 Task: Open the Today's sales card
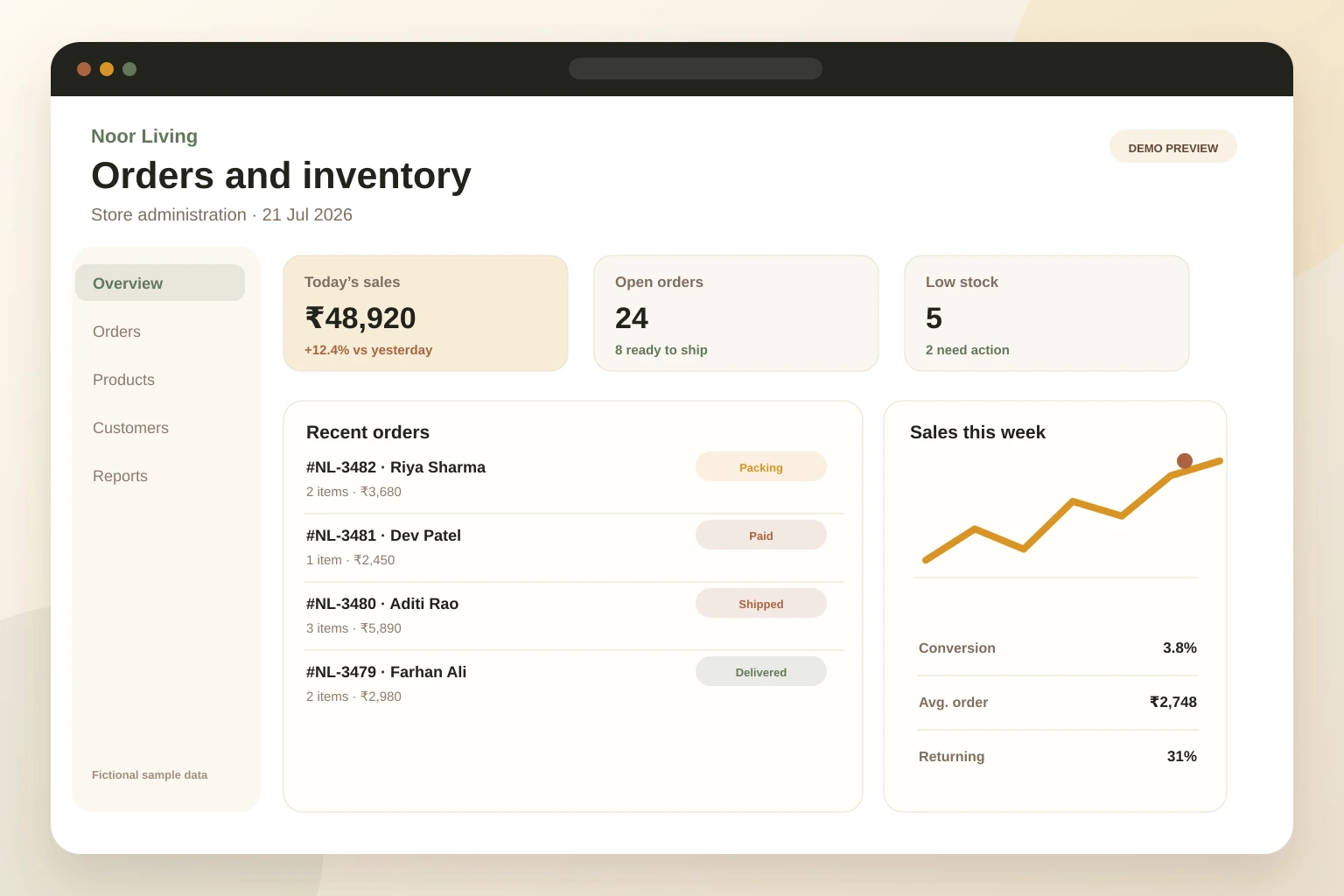(425, 313)
